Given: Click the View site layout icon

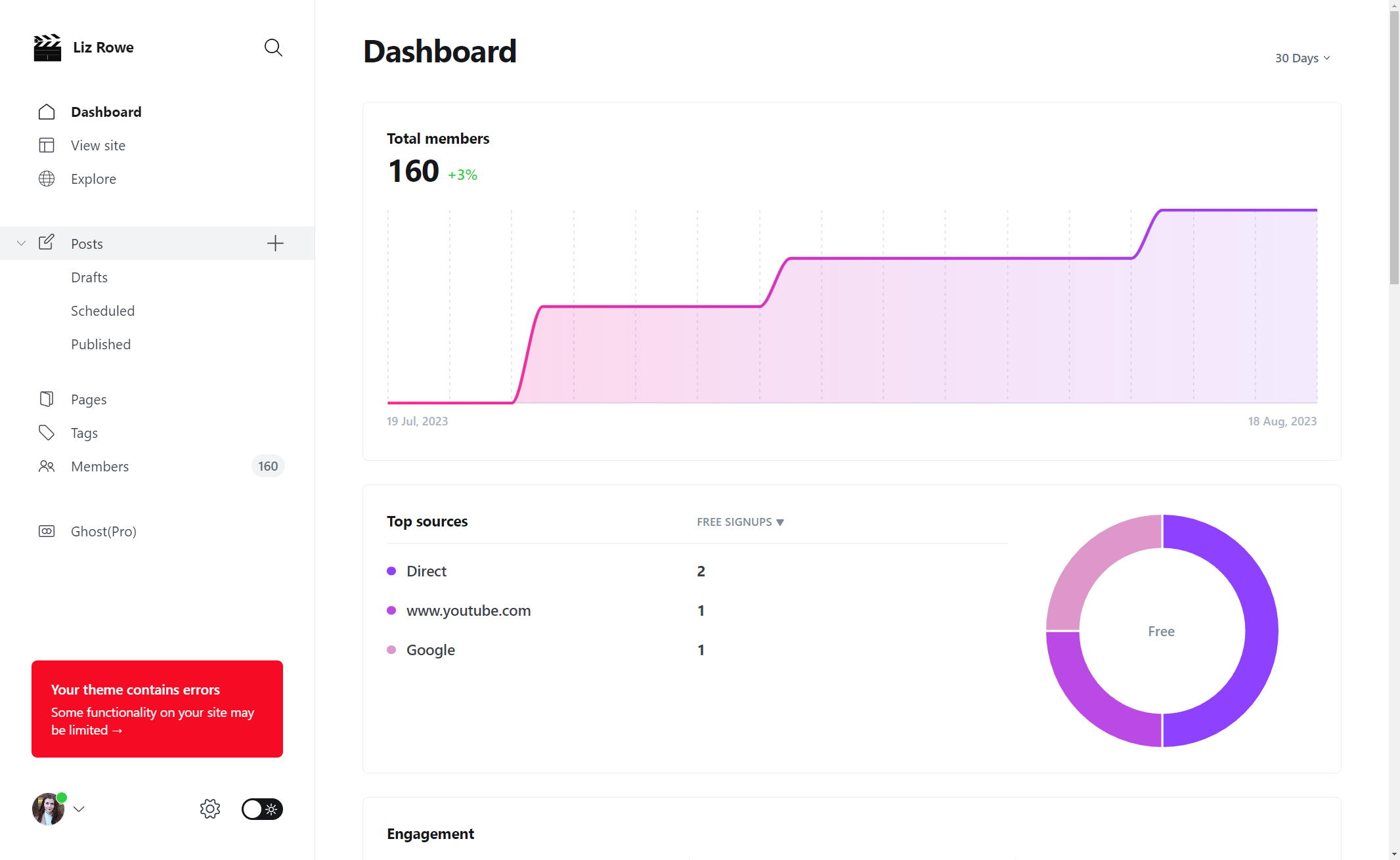Looking at the screenshot, I should pos(47,145).
